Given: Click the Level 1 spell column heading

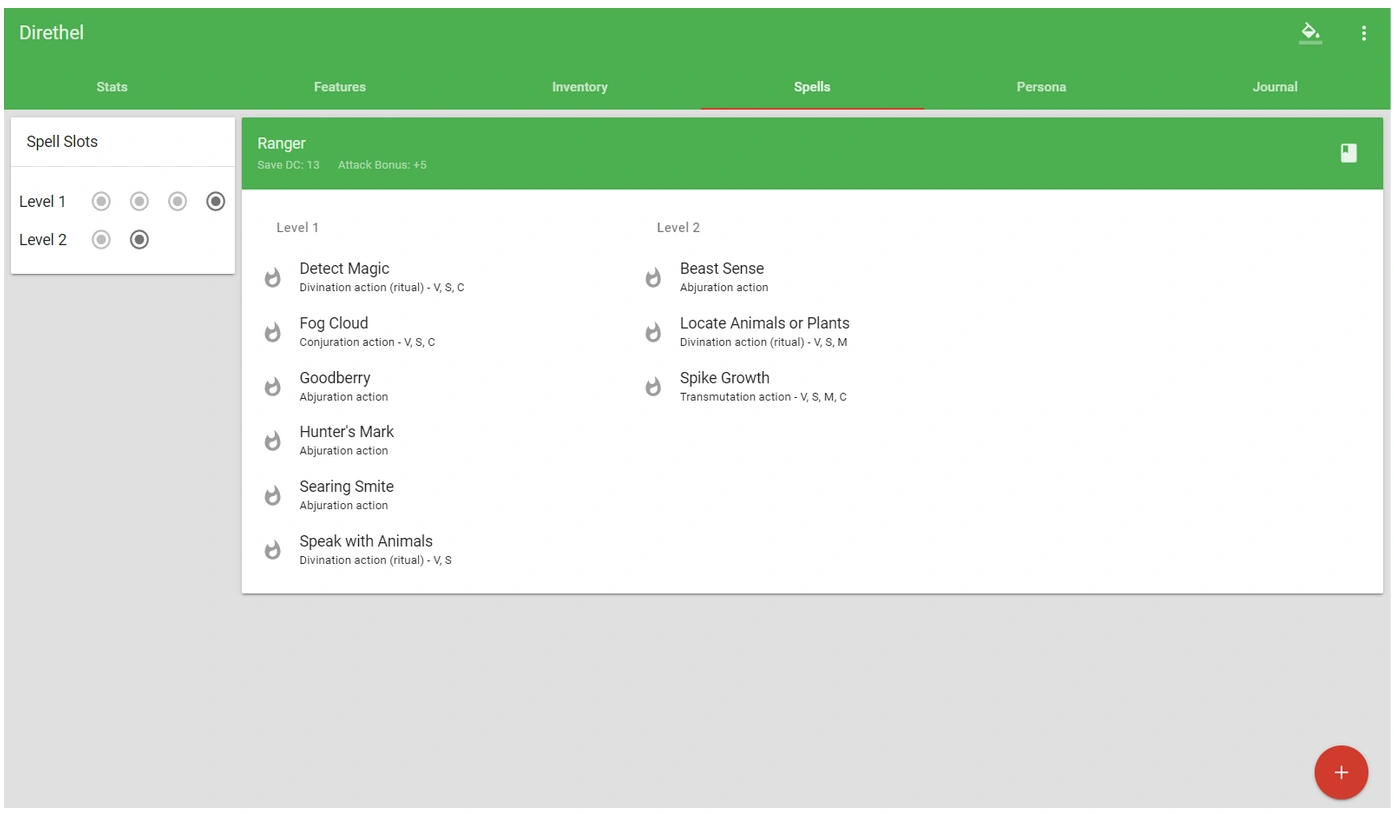Looking at the screenshot, I should point(297,228).
